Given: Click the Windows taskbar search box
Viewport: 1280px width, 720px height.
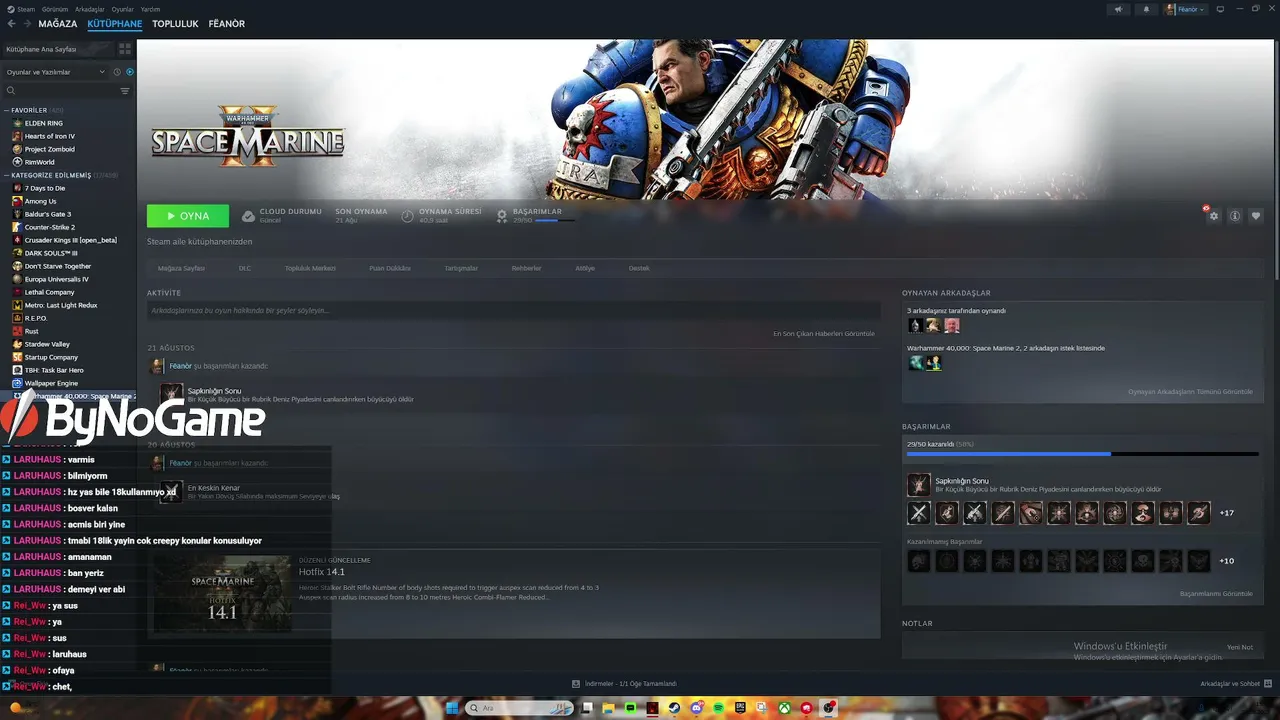Looking at the screenshot, I should (x=520, y=708).
